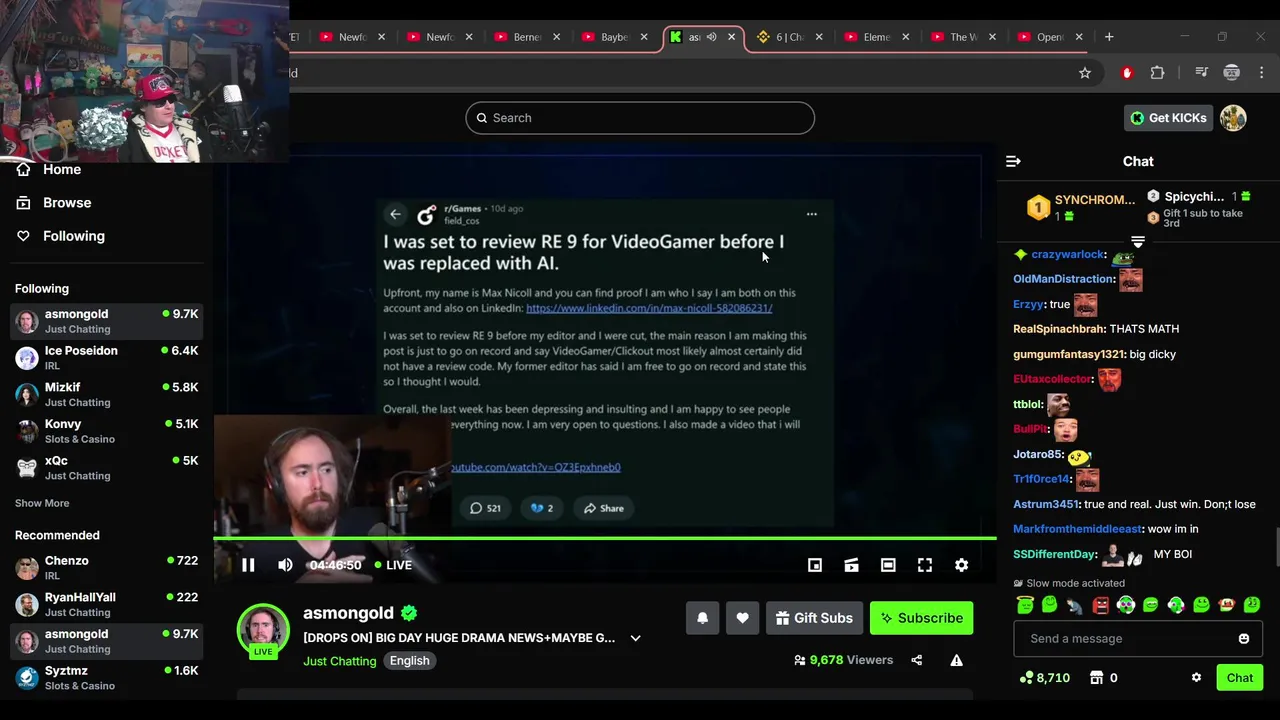Click the clip creation icon in player

pyautogui.click(x=851, y=565)
